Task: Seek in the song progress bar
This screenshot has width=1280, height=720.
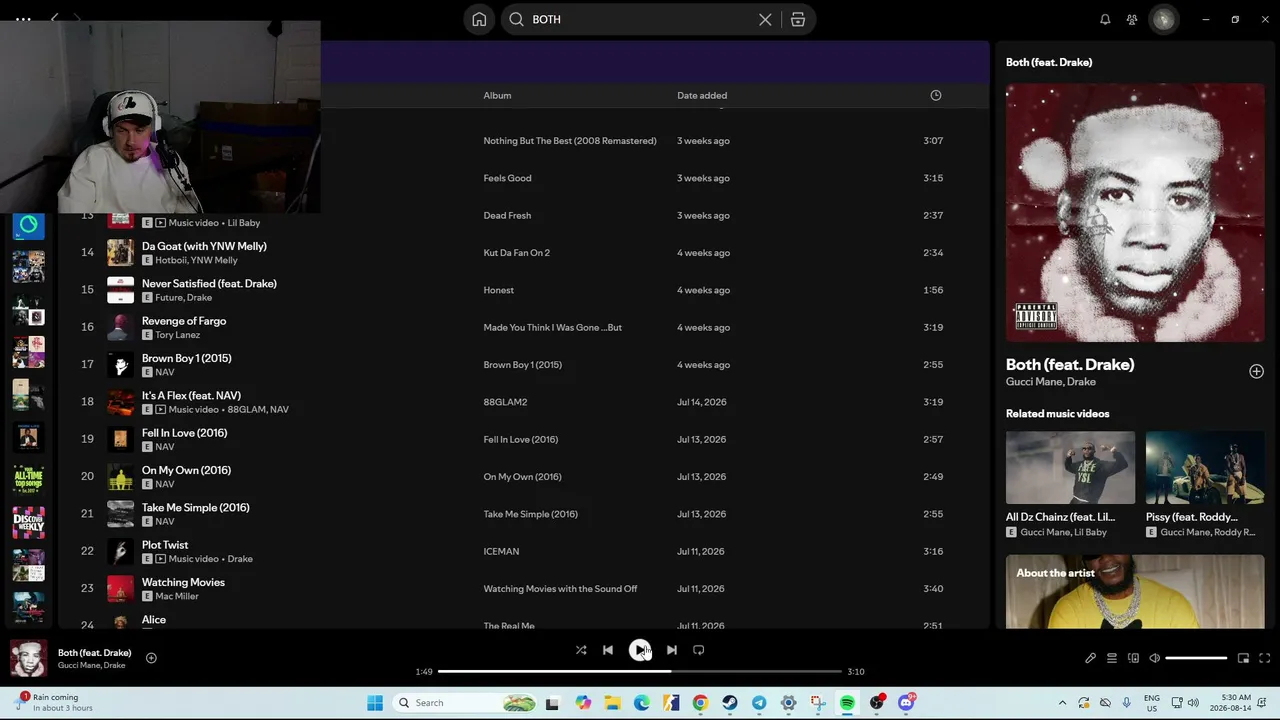Action: [x=640, y=672]
